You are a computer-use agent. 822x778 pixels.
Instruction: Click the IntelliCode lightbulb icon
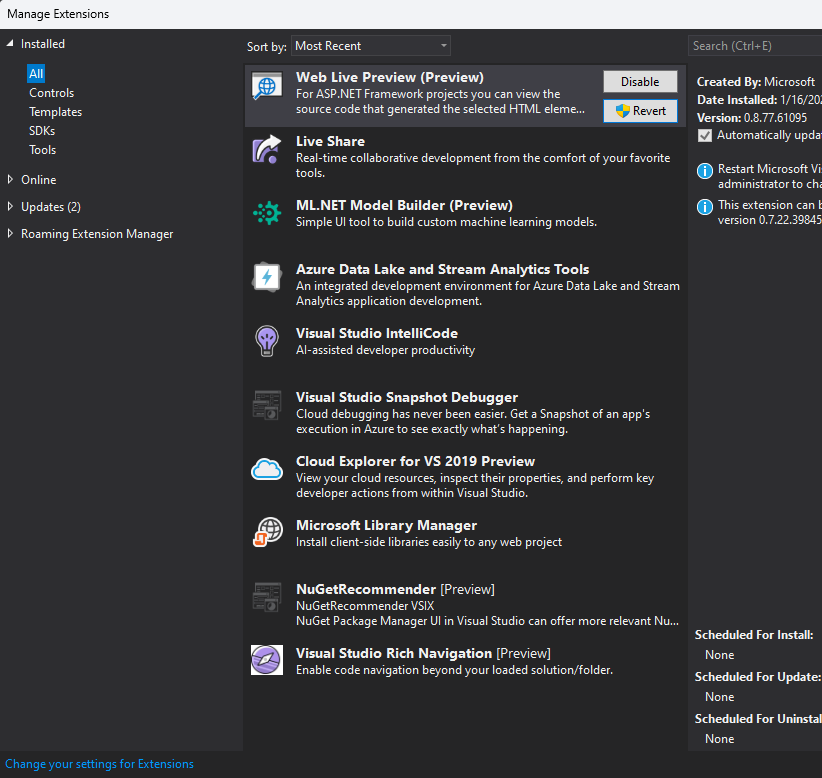(267, 341)
